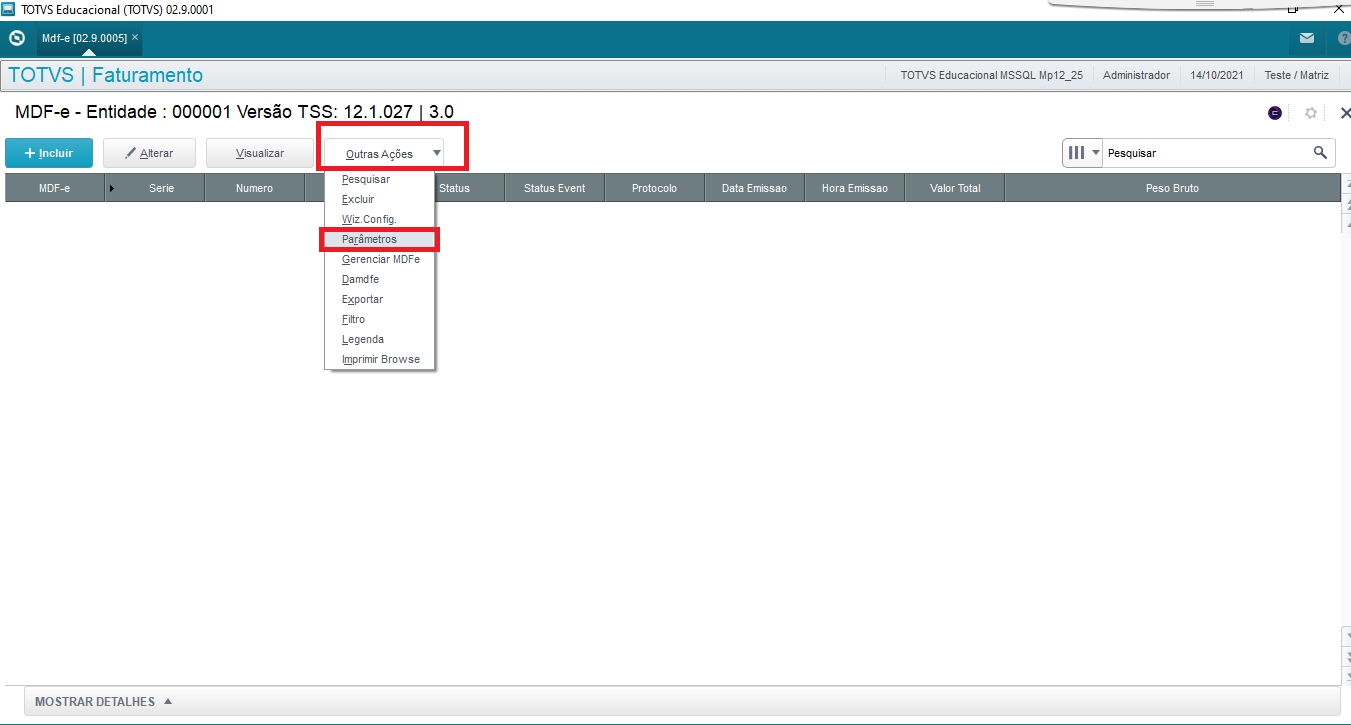Click the Alterar button
The image size is (1351, 725).
(150, 153)
